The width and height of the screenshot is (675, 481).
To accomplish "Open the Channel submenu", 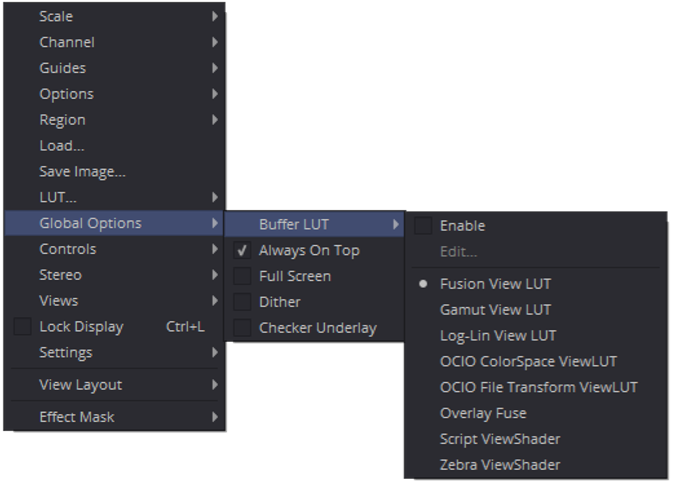I will pos(67,42).
